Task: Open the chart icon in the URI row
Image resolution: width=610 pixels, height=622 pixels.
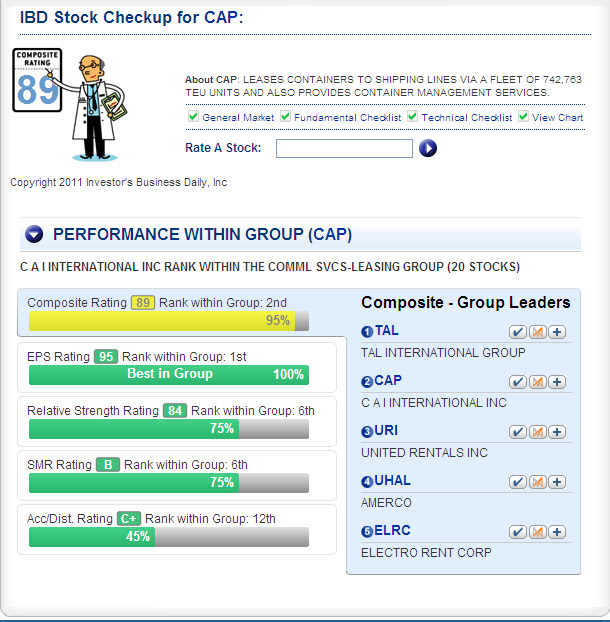Action: point(537,432)
